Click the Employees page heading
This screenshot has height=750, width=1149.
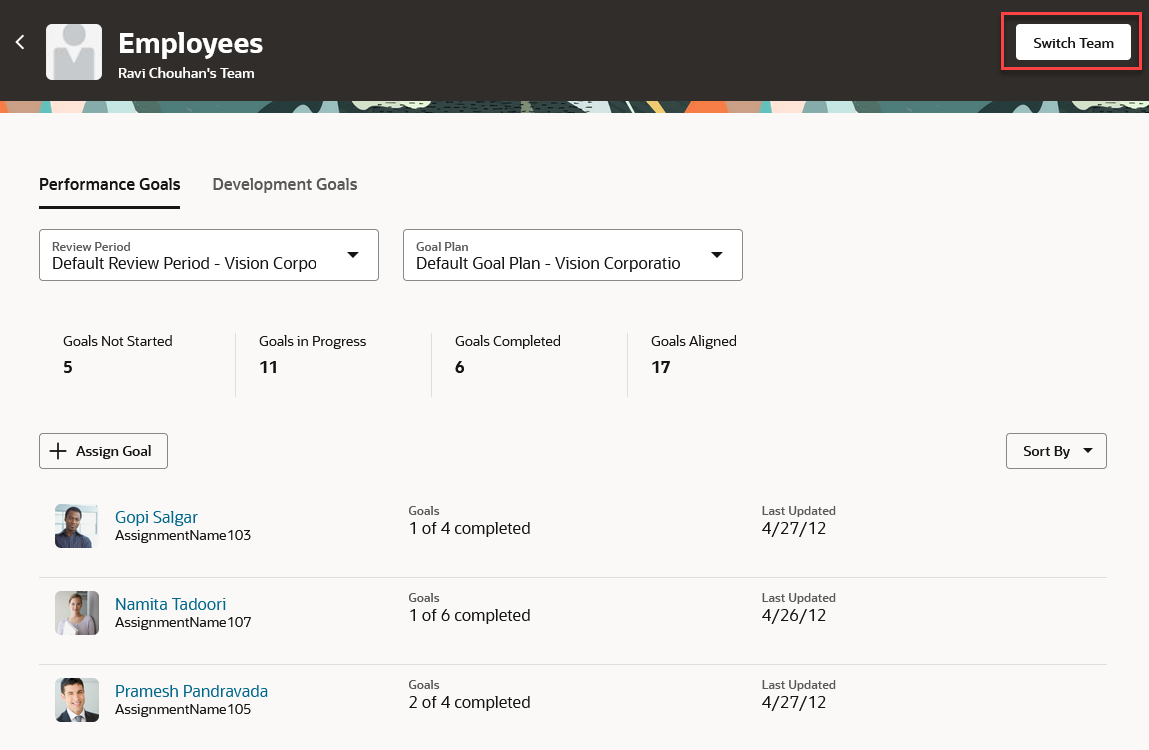pos(191,44)
